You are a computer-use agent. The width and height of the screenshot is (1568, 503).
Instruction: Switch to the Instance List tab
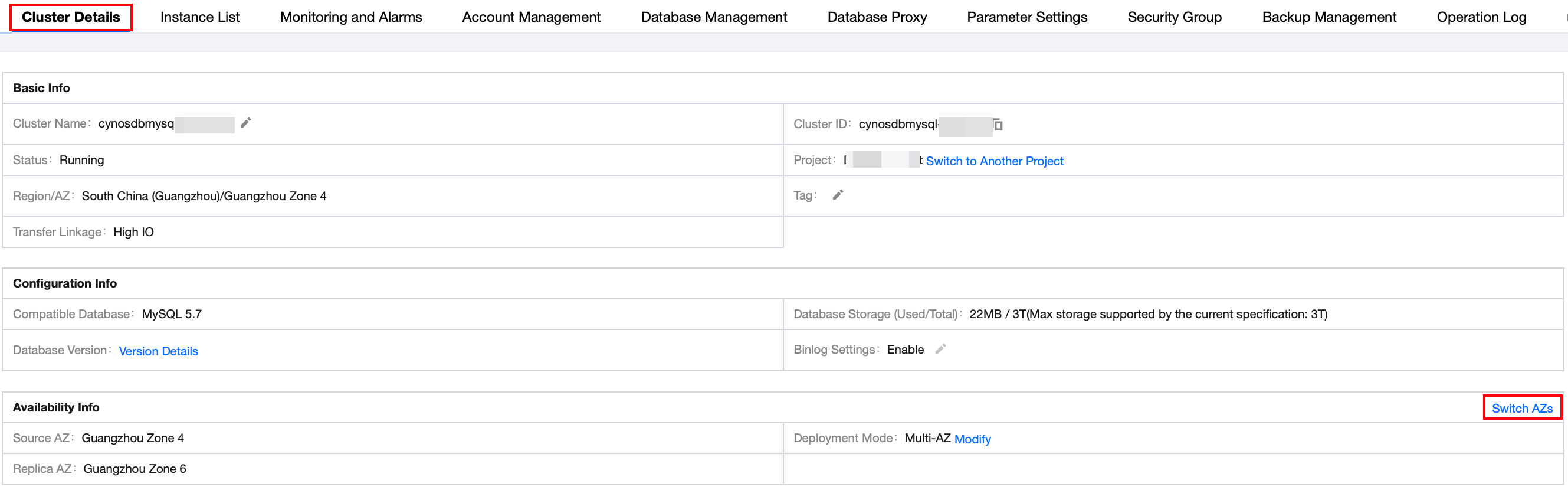[x=199, y=17]
